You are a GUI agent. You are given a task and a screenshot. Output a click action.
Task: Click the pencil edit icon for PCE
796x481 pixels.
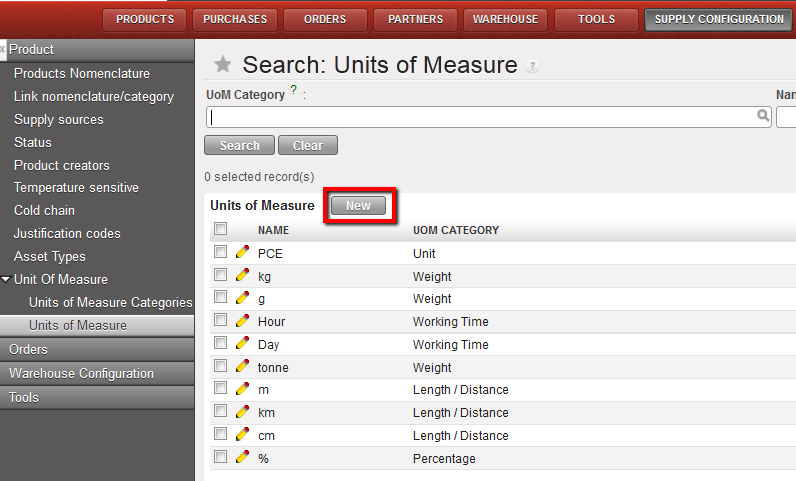(242, 253)
